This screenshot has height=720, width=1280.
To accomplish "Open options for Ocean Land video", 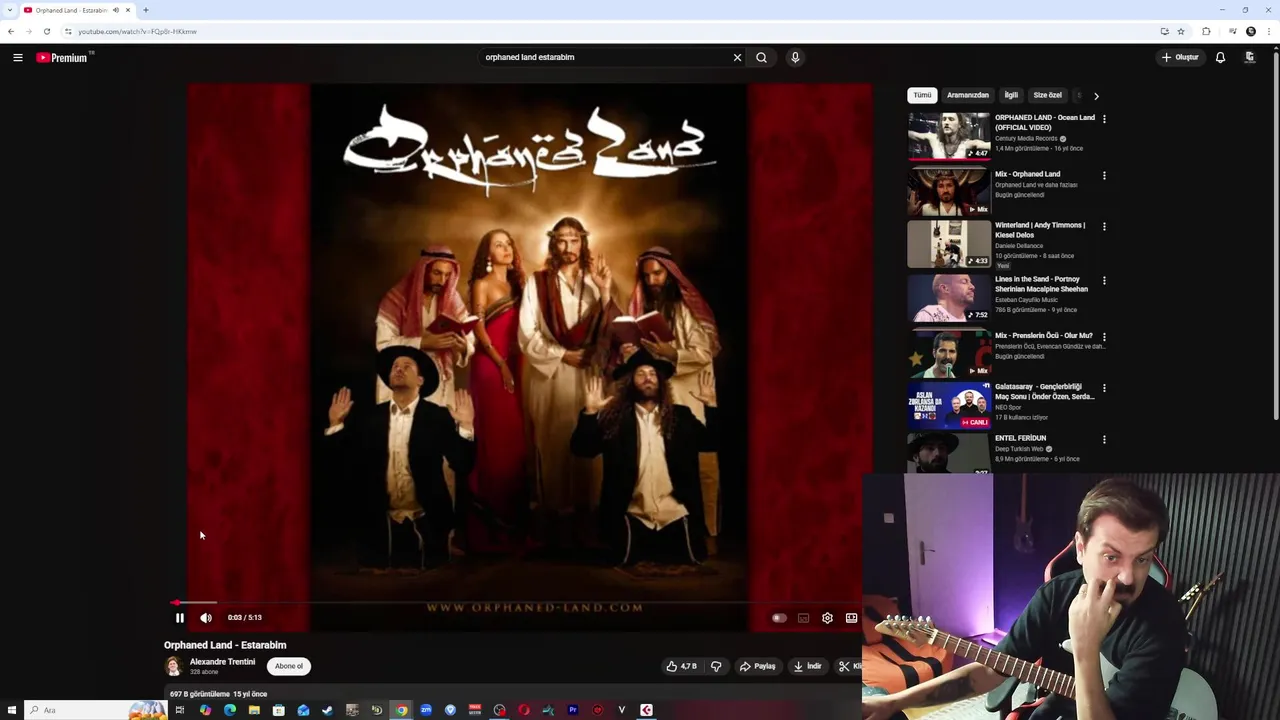I will click(1104, 119).
